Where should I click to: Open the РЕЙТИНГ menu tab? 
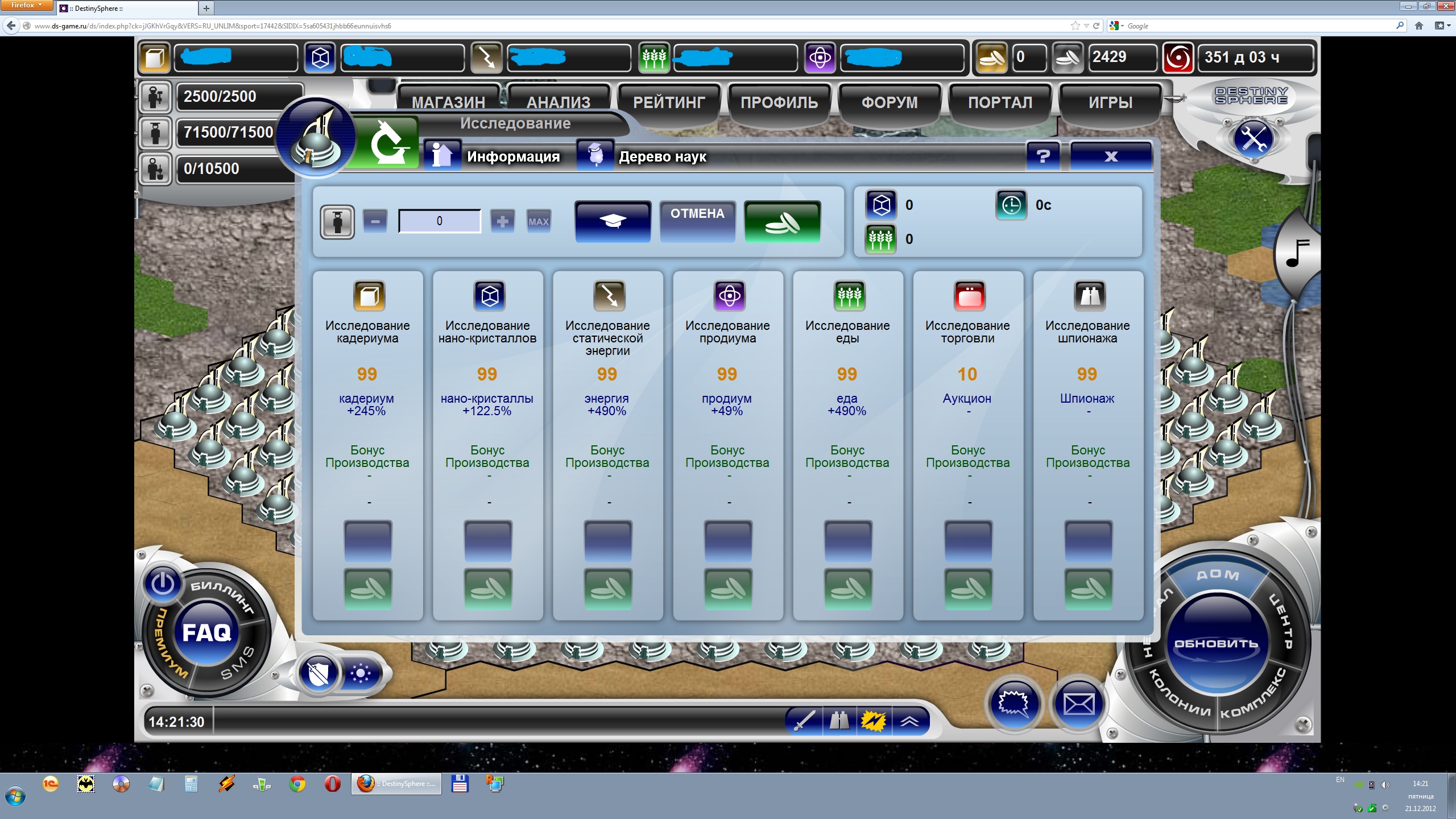(x=669, y=103)
